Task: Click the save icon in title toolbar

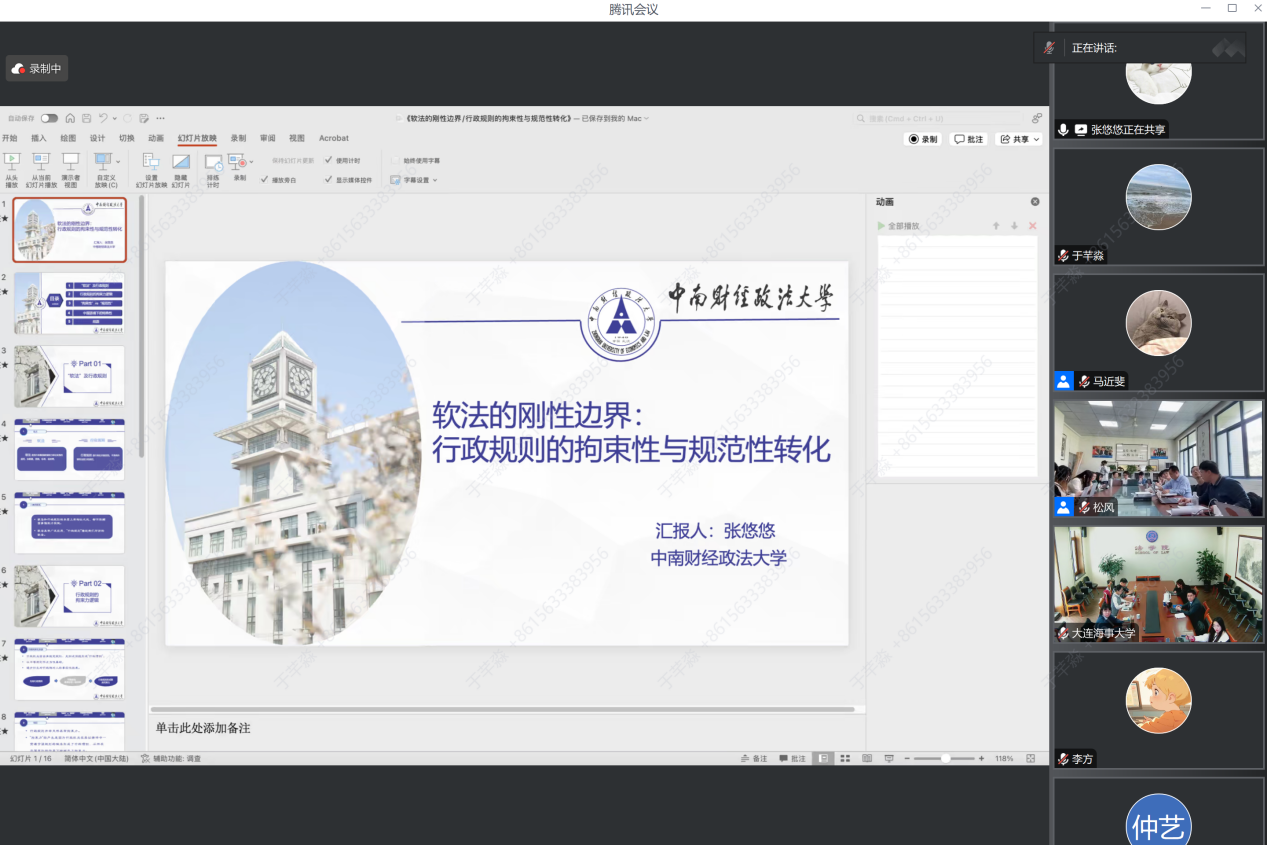Action: 87,118
